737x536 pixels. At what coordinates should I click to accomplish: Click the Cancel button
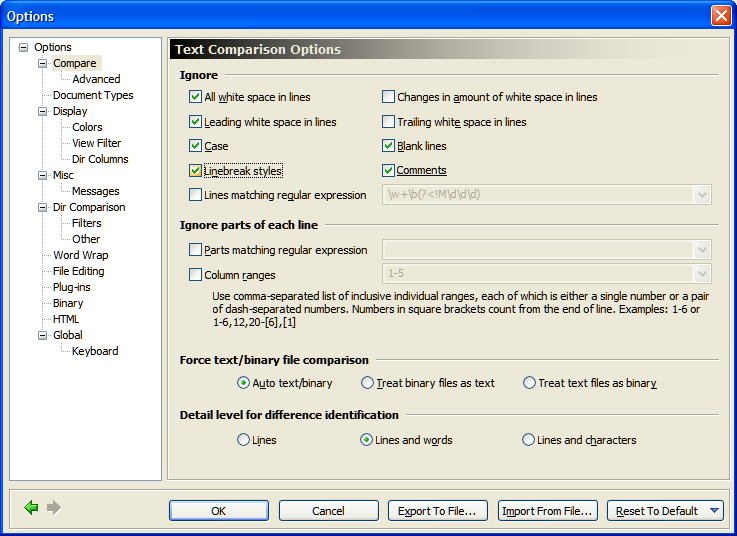click(329, 511)
